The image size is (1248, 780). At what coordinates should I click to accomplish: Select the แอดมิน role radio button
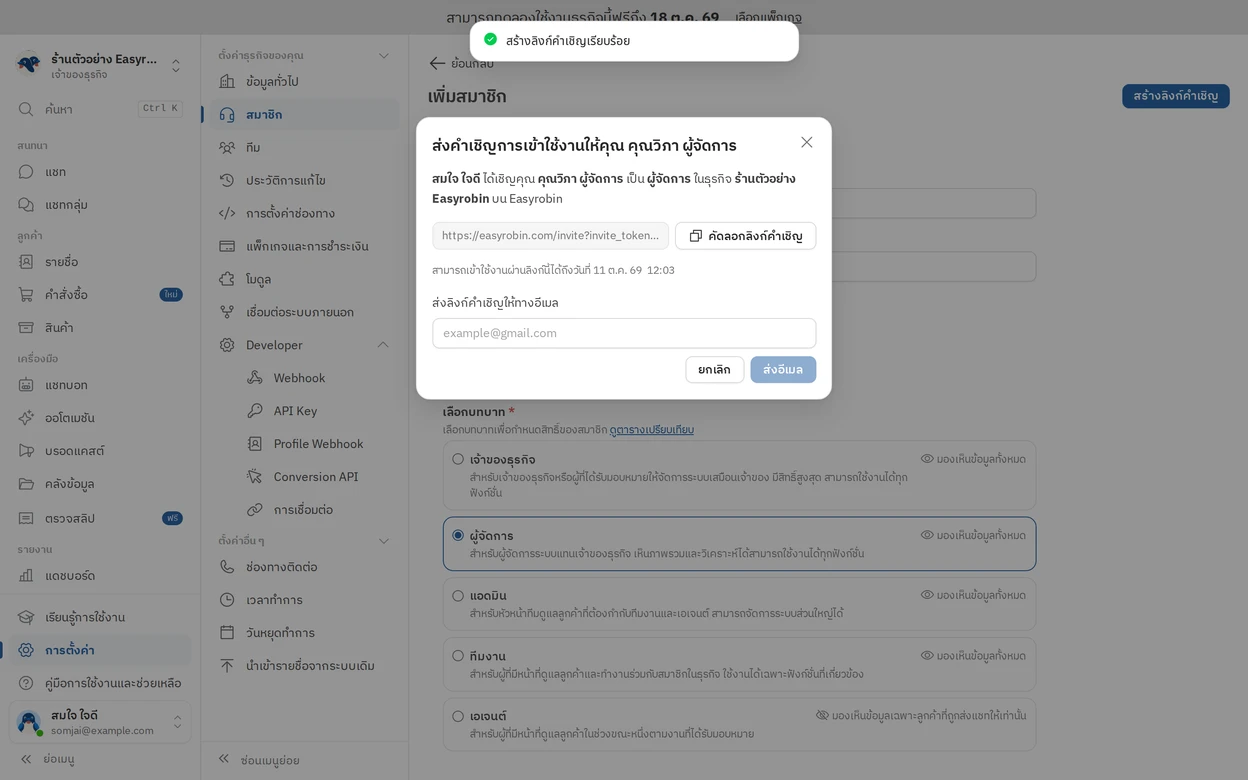point(458,596)
